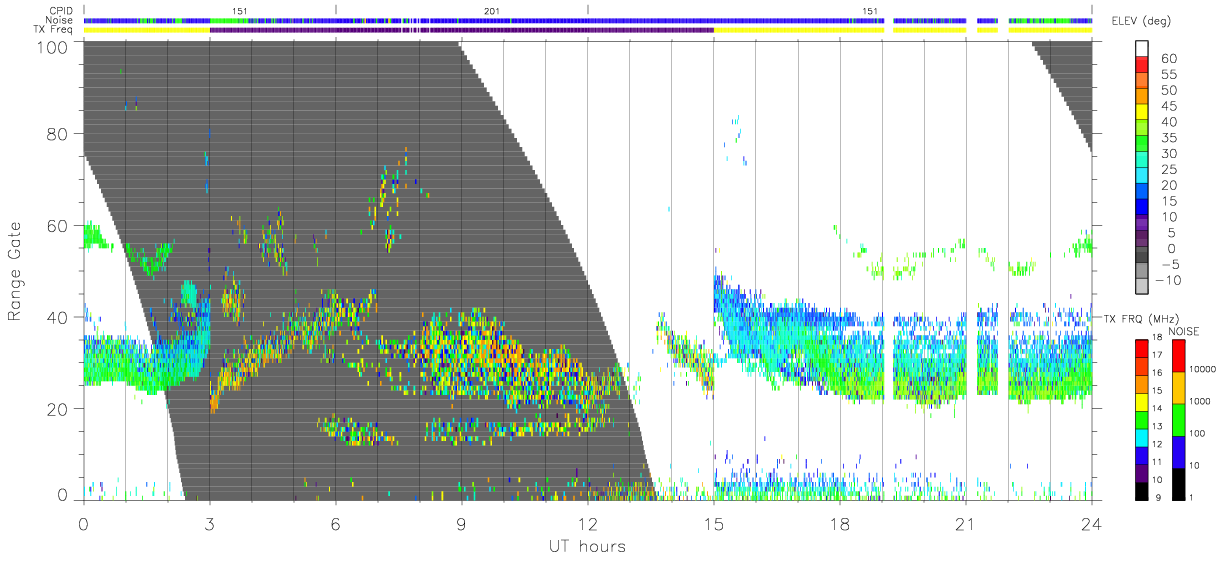
Task: Click the 80 tick on Range Gate axis
Action: click(x=58, y=134)
